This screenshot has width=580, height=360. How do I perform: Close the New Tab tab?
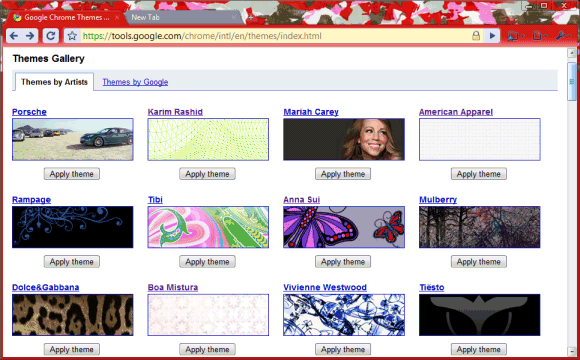[x=234, y=17]
